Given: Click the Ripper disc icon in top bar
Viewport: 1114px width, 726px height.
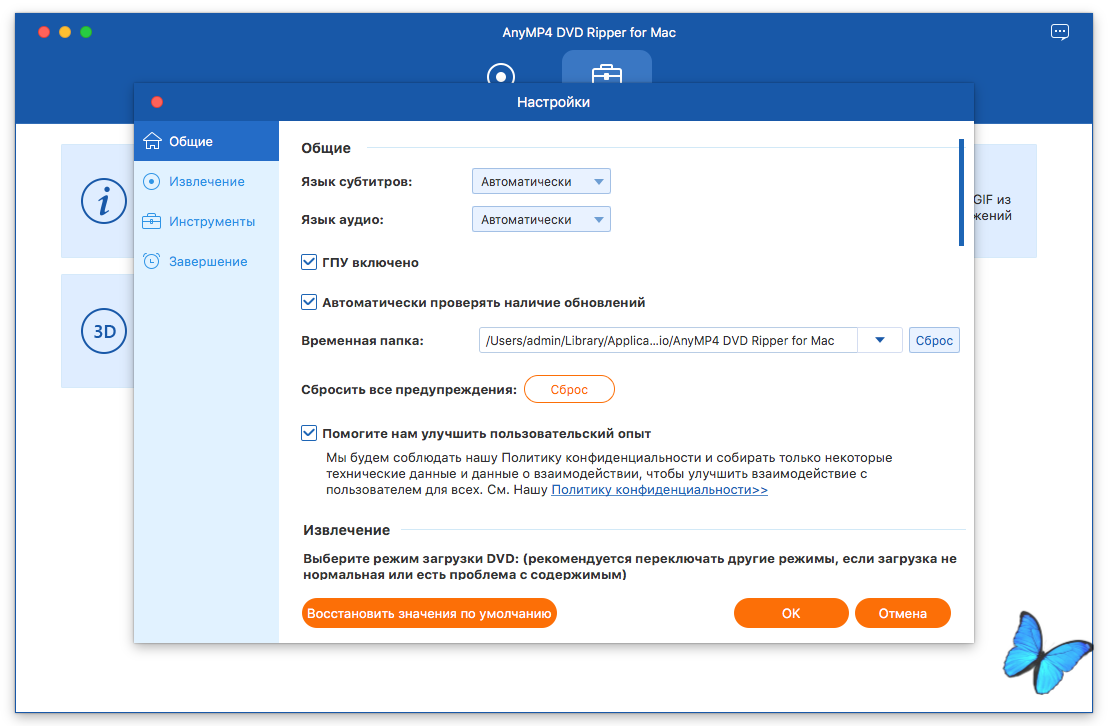Looking at the screenshot, I should 500,75.
